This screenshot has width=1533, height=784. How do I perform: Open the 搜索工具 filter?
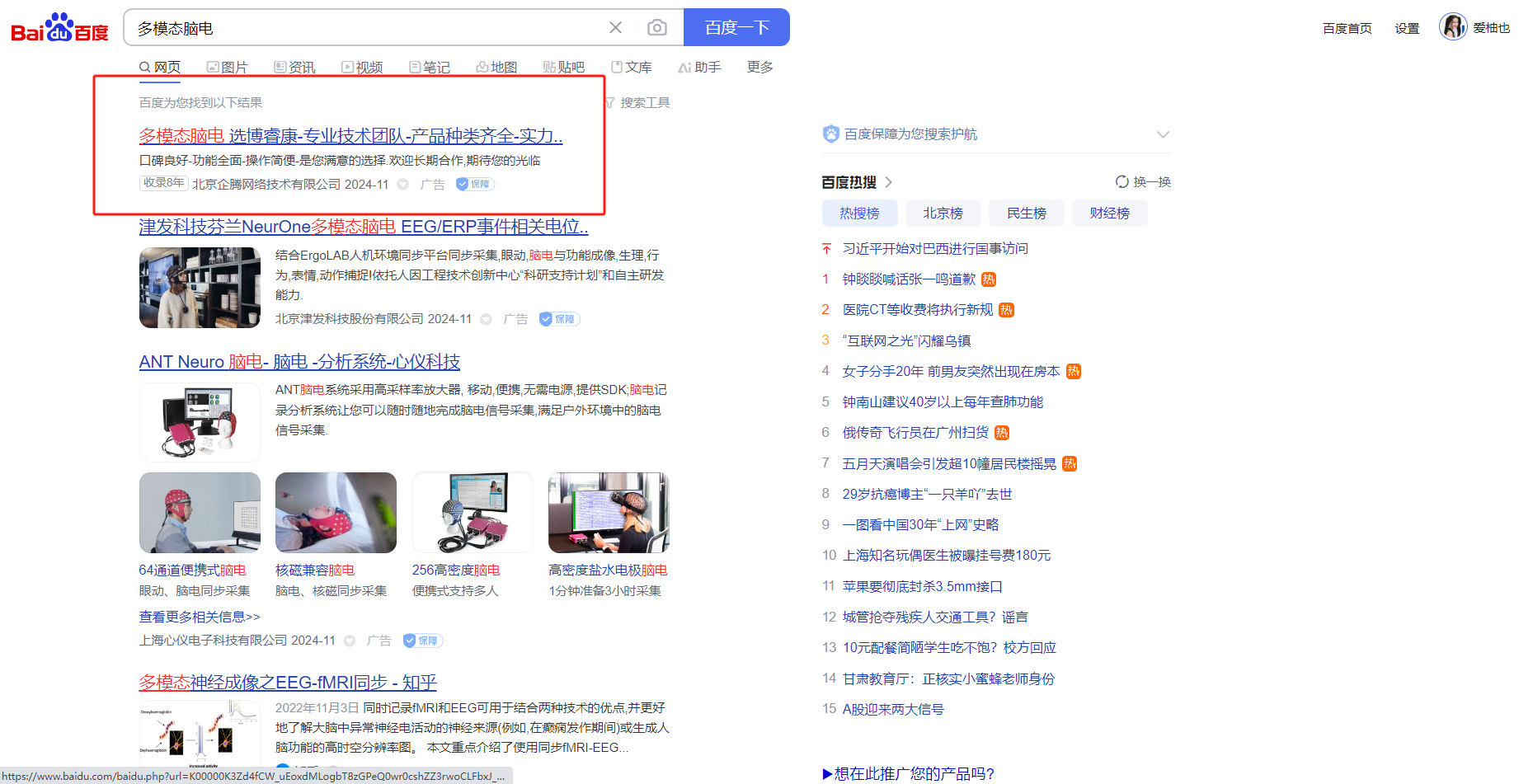tap(637, 103)
